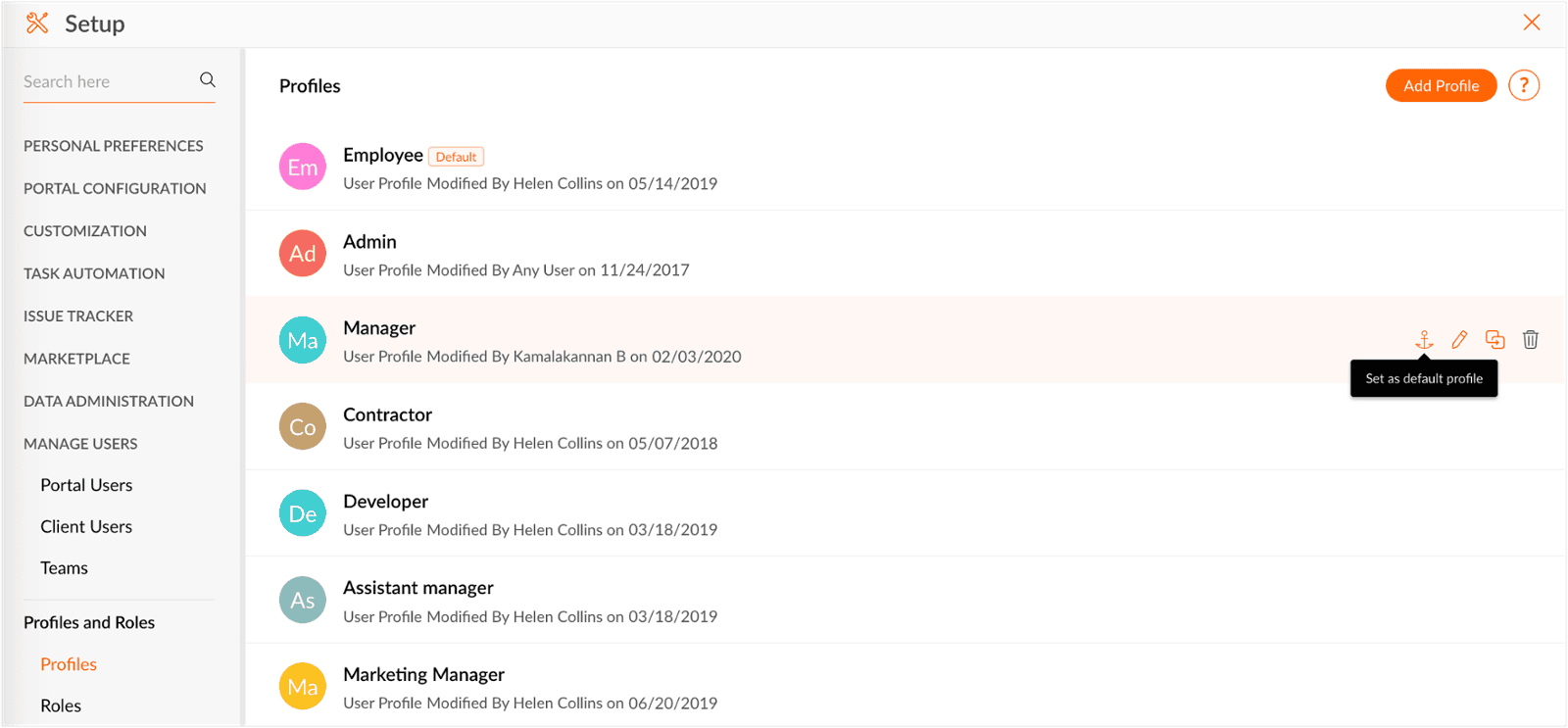Open the Contractor profile

(387, 414)
